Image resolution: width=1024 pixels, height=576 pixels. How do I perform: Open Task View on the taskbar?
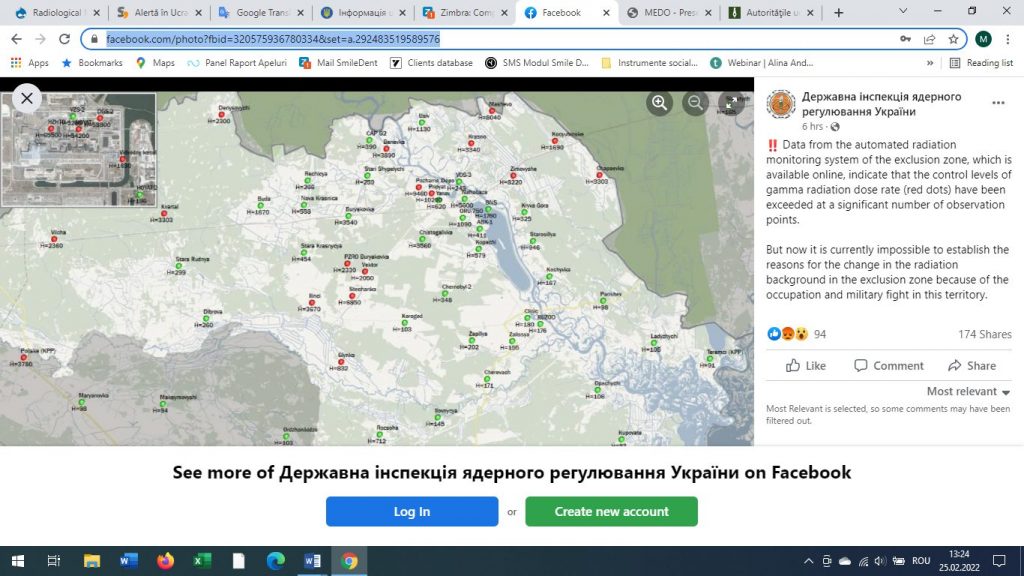tap(54, 561)
